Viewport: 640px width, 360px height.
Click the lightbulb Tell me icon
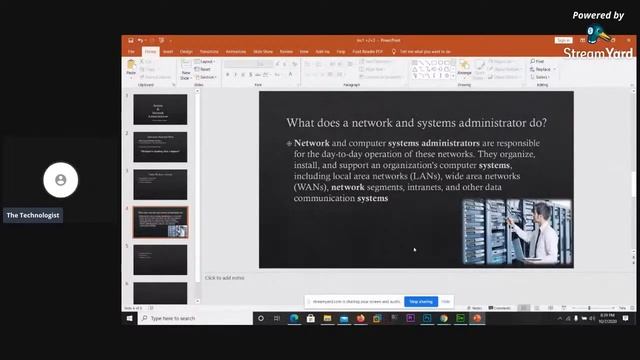coord(394,52)
